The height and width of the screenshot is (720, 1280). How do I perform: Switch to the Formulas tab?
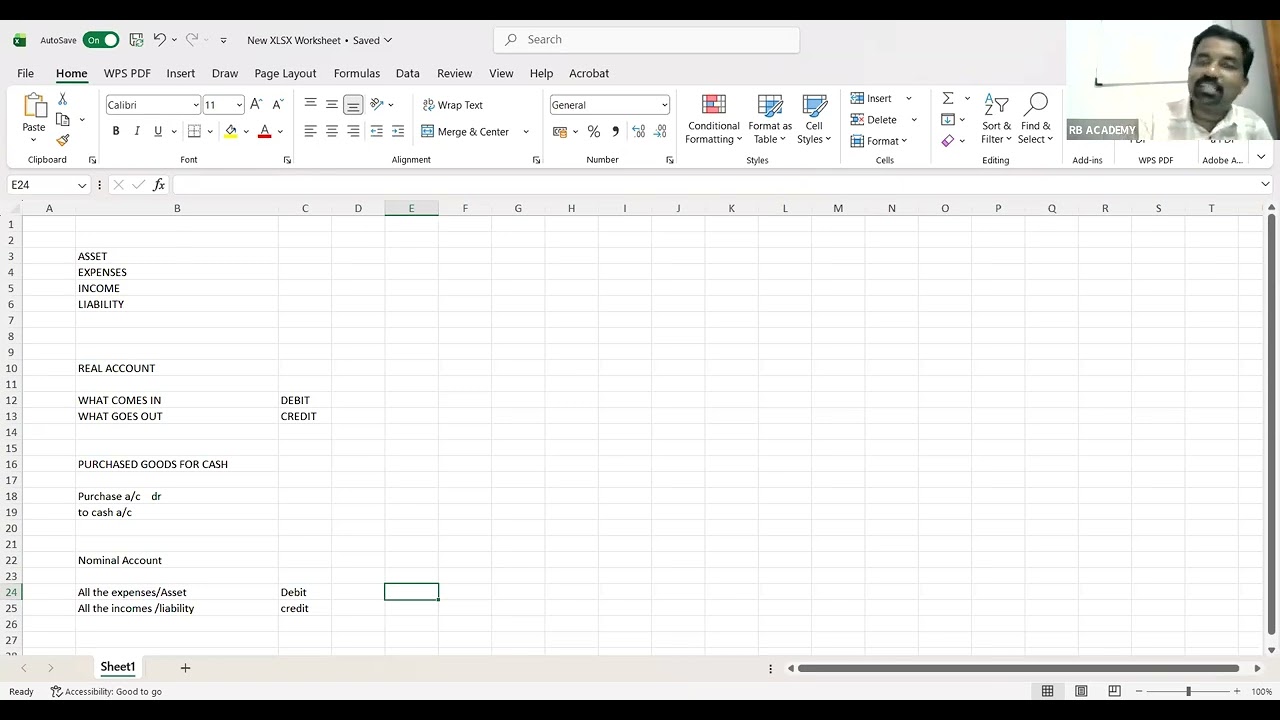pyautogui.click(x=357, y=73)
